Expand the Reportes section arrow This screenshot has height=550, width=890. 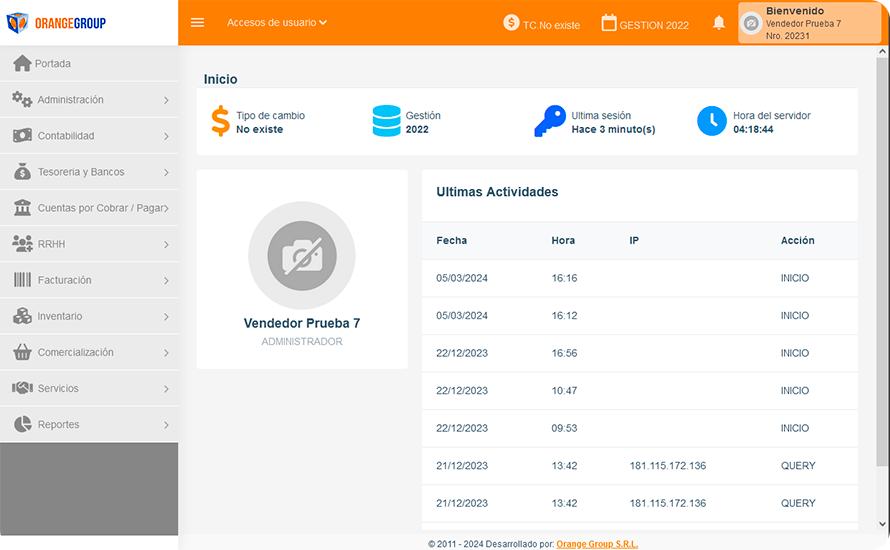coord(166,425)
